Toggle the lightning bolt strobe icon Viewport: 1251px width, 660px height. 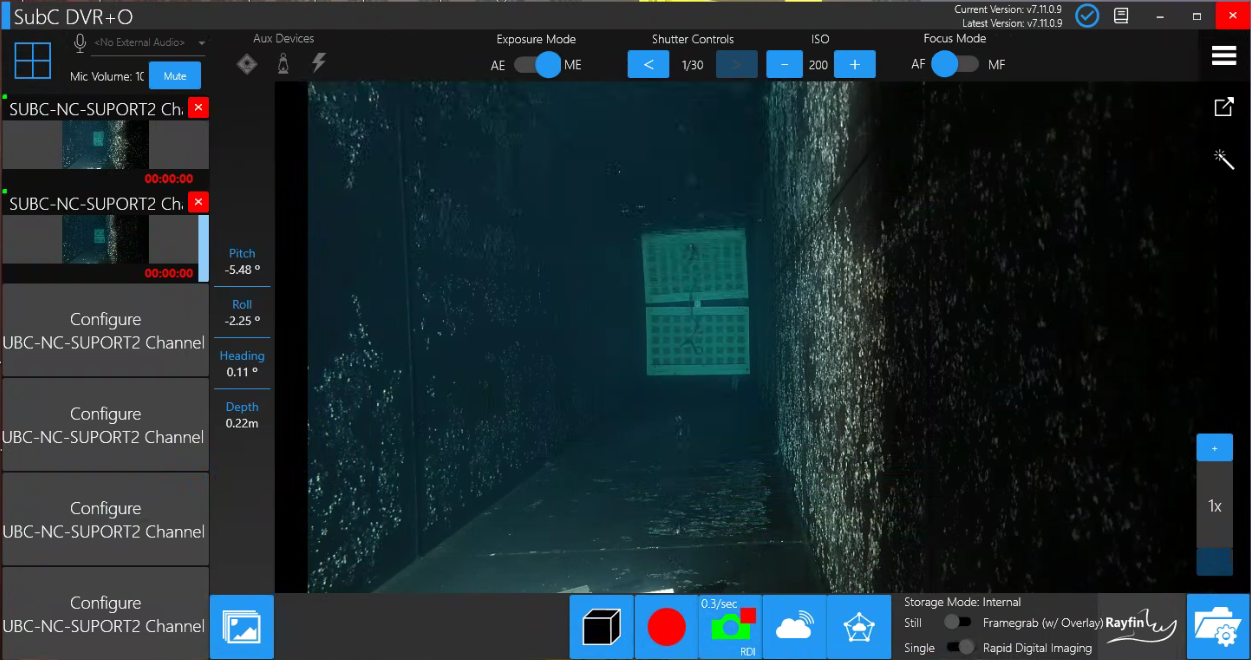pos(319,63)
